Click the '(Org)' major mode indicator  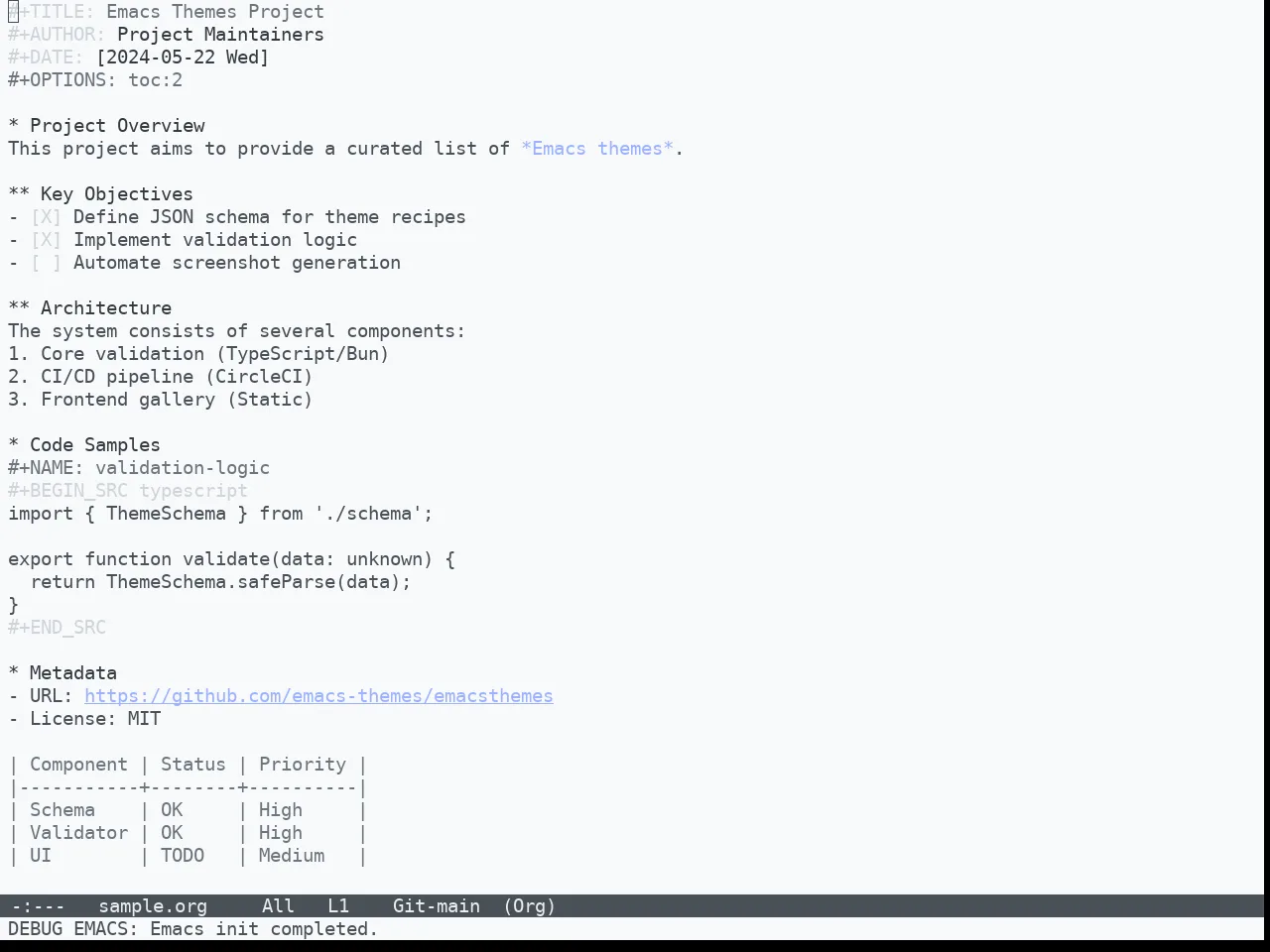click(530, 906)
